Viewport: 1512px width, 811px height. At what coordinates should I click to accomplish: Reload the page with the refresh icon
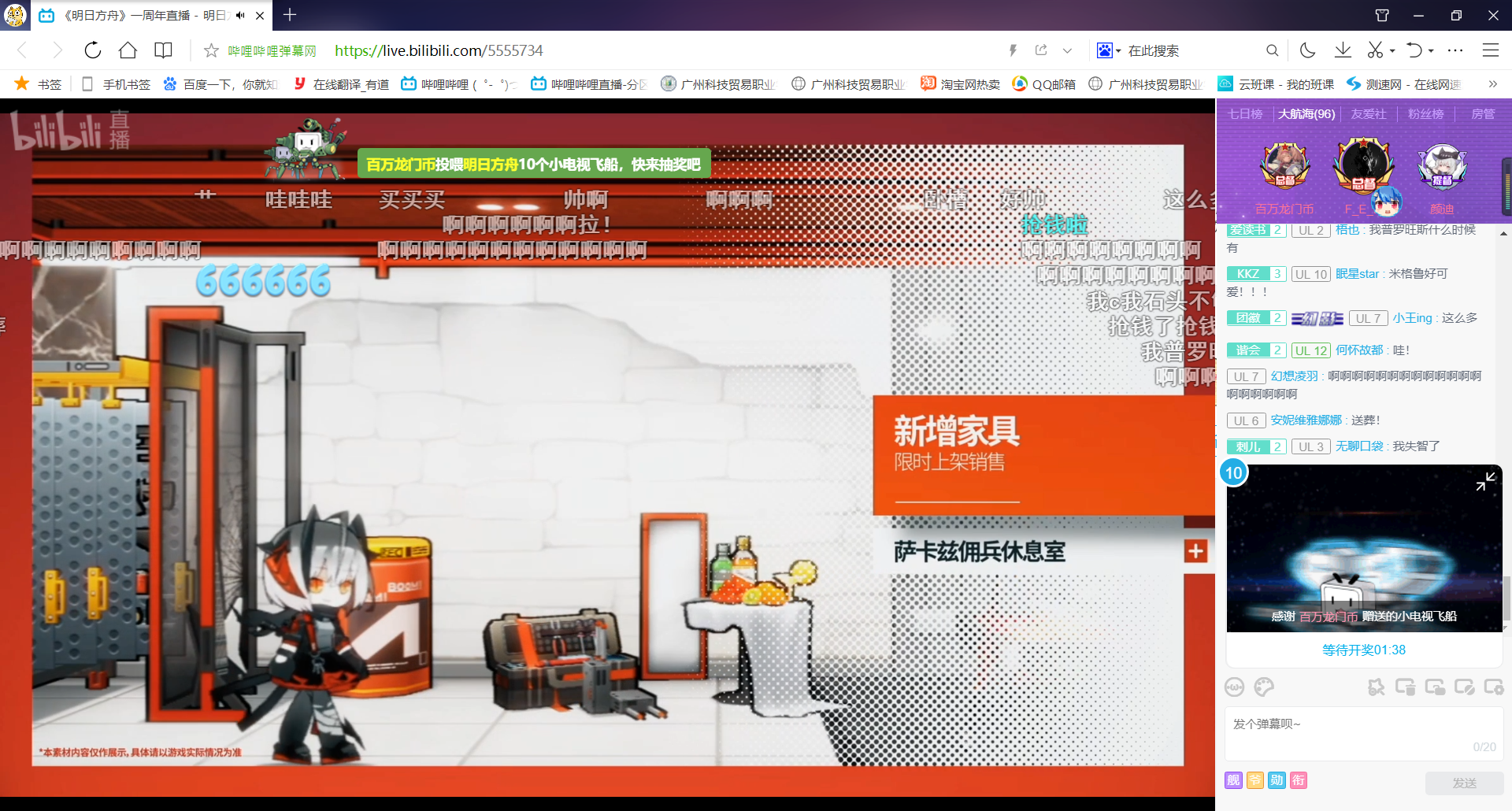click(x=93, y=50)
